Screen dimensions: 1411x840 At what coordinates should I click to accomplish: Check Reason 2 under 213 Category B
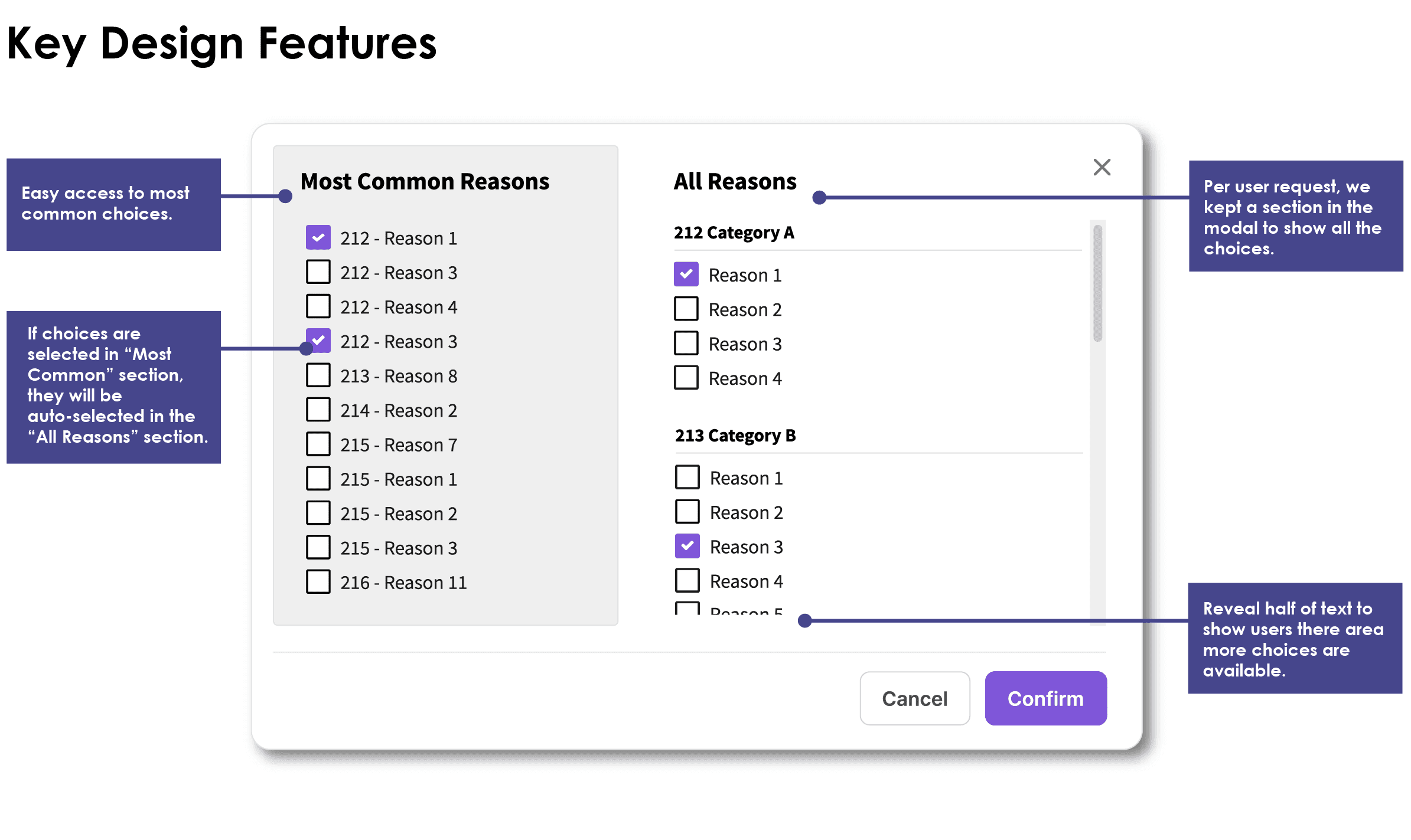(687, 512)
